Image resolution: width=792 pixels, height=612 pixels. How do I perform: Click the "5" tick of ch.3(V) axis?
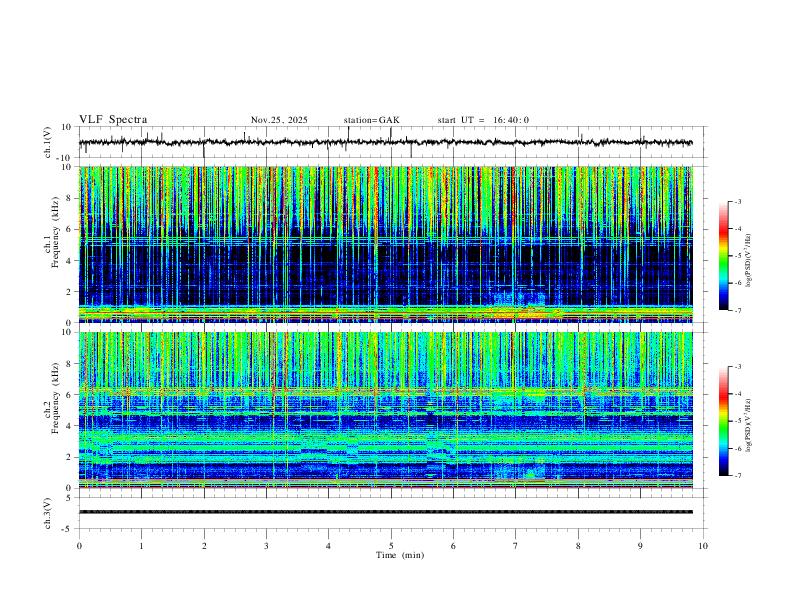click(69, 497)
